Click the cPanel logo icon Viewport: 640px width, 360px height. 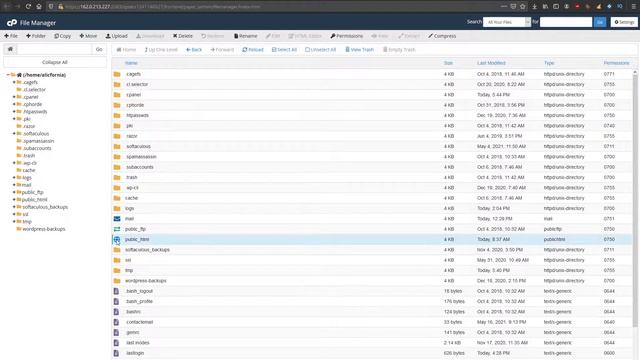12,22
